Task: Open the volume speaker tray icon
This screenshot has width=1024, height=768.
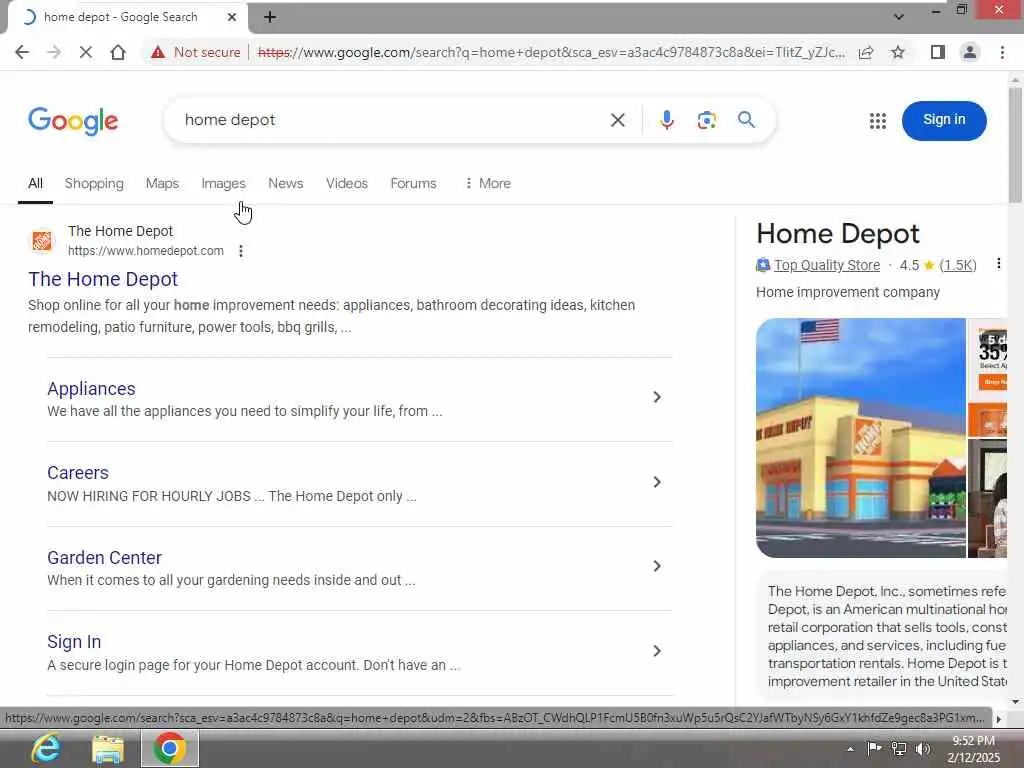Action: coord(923,748)
